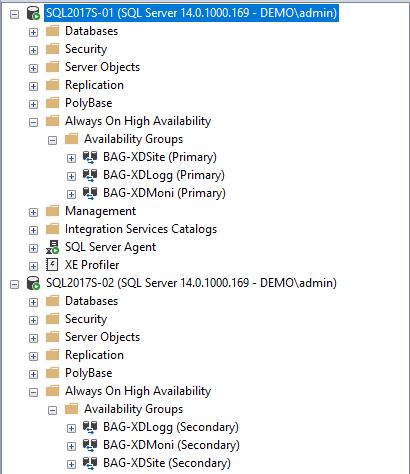Expand the BAG-XDMoni (Secondary) group
The width and height of the screenshot is (410, 474).
71,446
